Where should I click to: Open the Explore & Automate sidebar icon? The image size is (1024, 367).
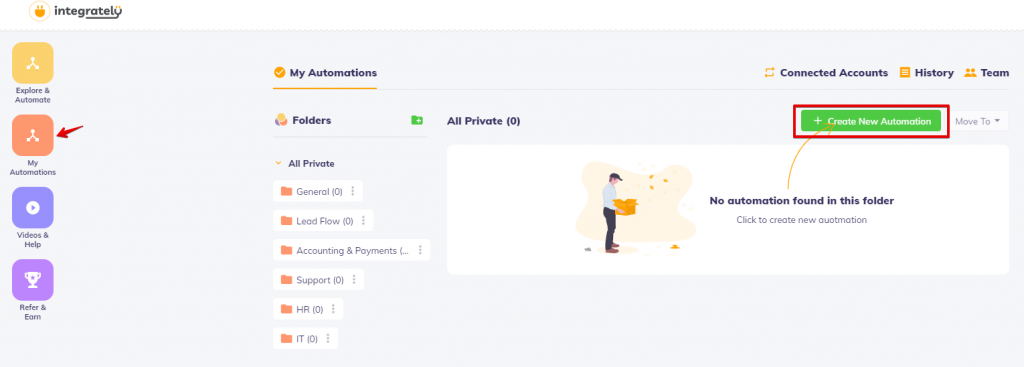tap(33, 63)
